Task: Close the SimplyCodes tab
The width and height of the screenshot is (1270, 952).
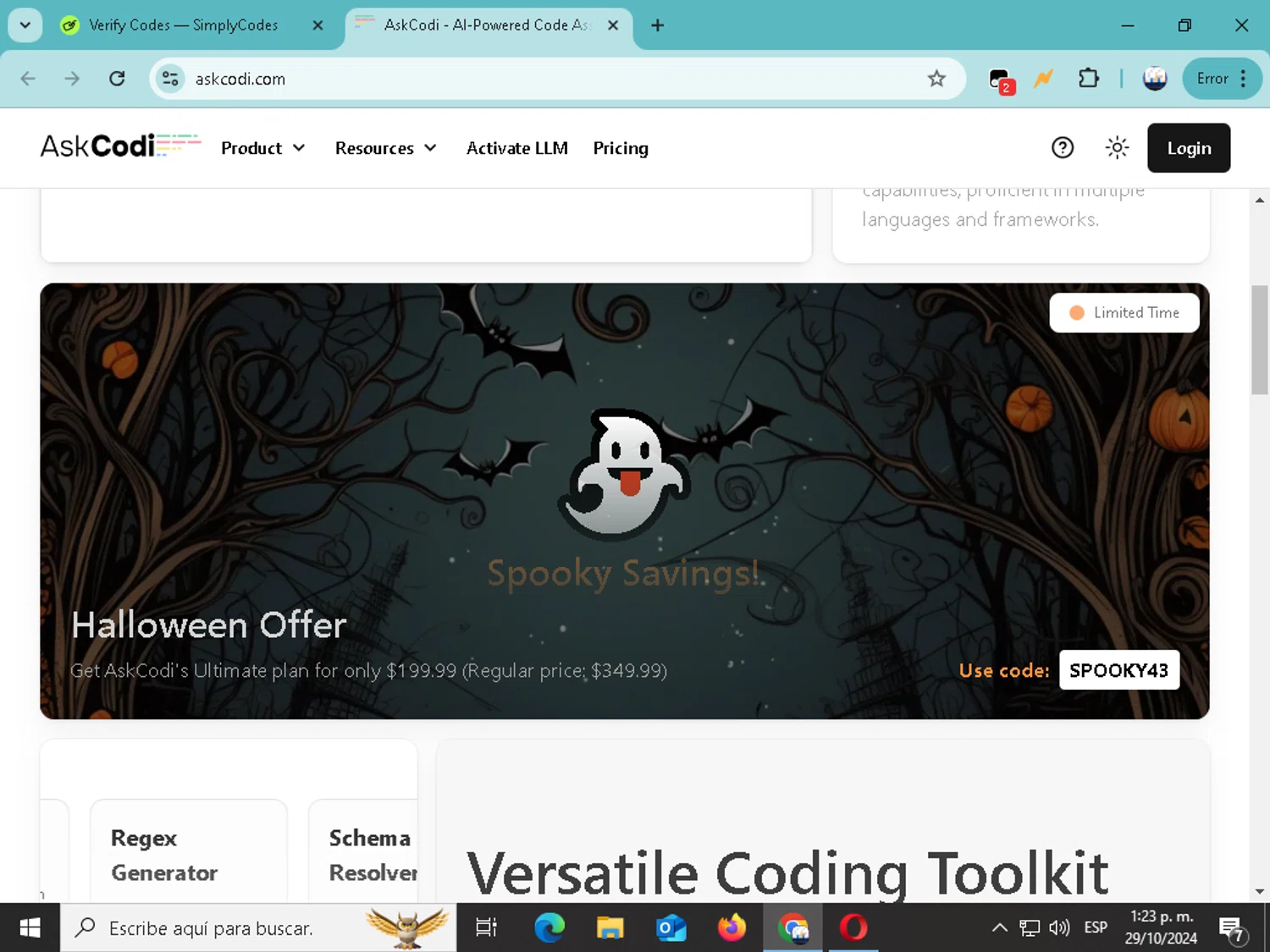Action: [317, 25]
